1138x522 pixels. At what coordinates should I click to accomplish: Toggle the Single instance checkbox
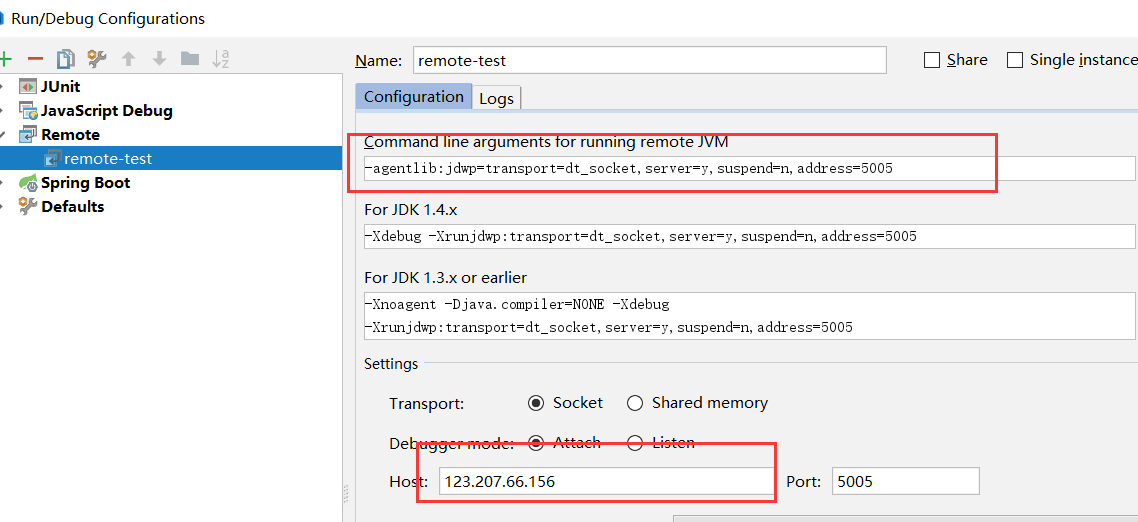1015,60
